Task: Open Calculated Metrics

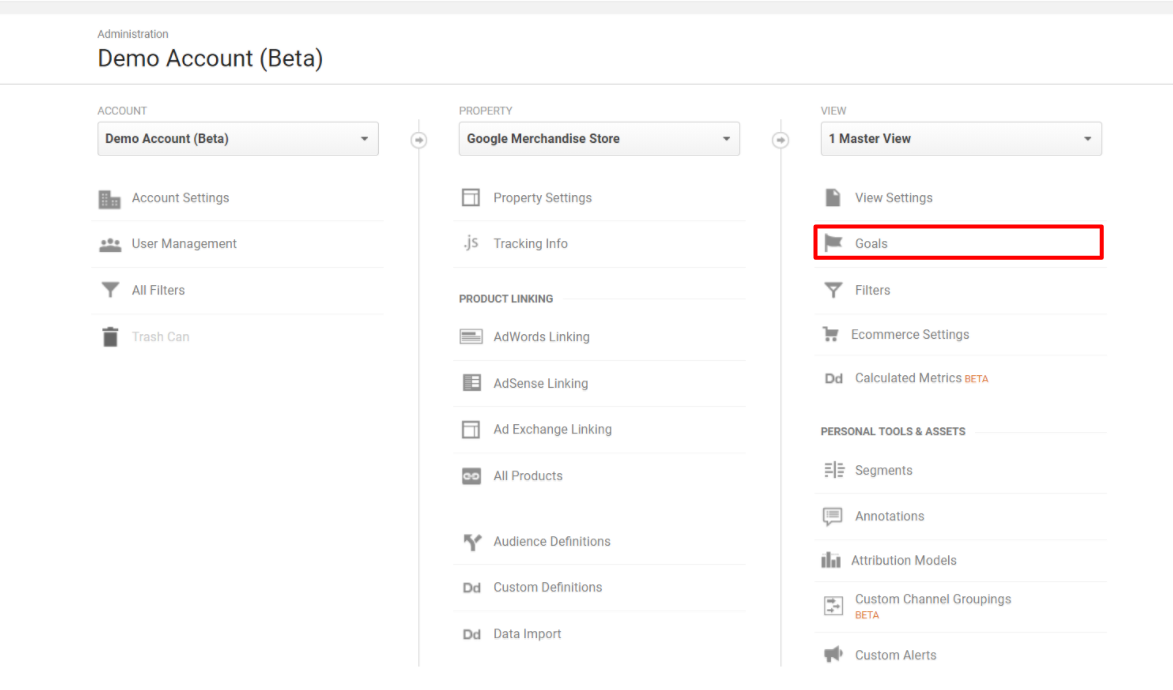Action: click(908, 378)
